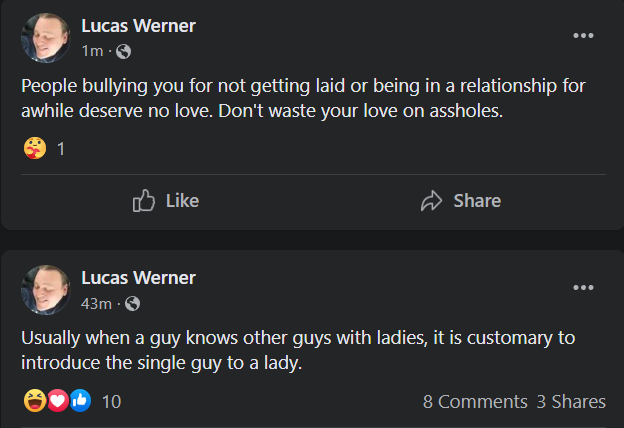Click the blue like reaction icon

click(x=80, y=401)
